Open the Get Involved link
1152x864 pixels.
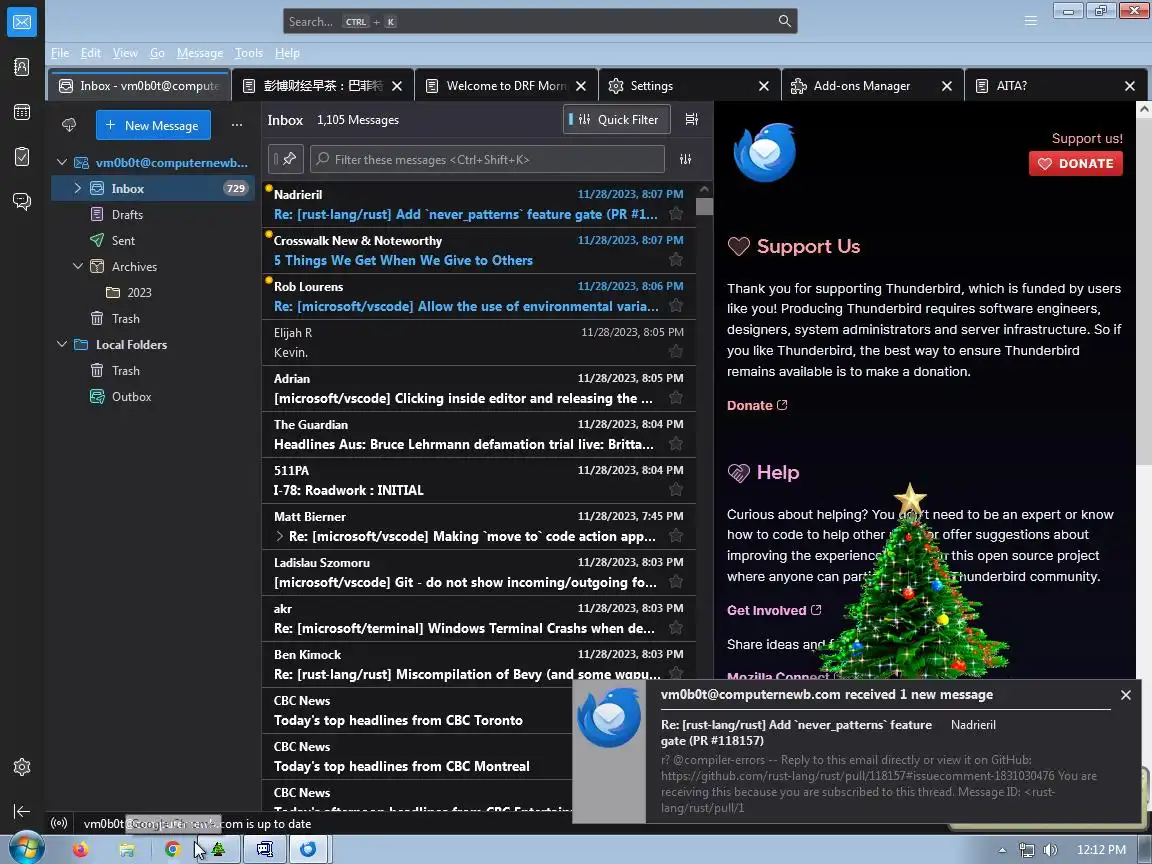coord(774,610)
